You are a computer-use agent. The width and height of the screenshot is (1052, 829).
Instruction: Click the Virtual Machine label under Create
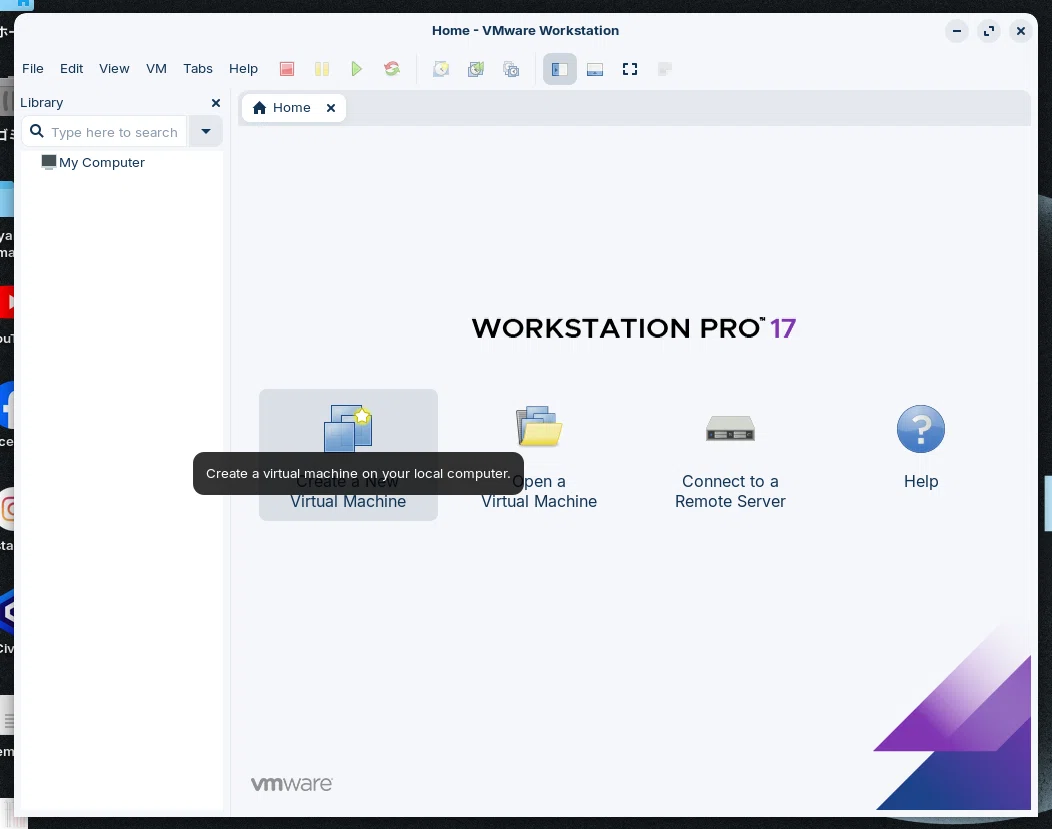[x=348, y=502]
